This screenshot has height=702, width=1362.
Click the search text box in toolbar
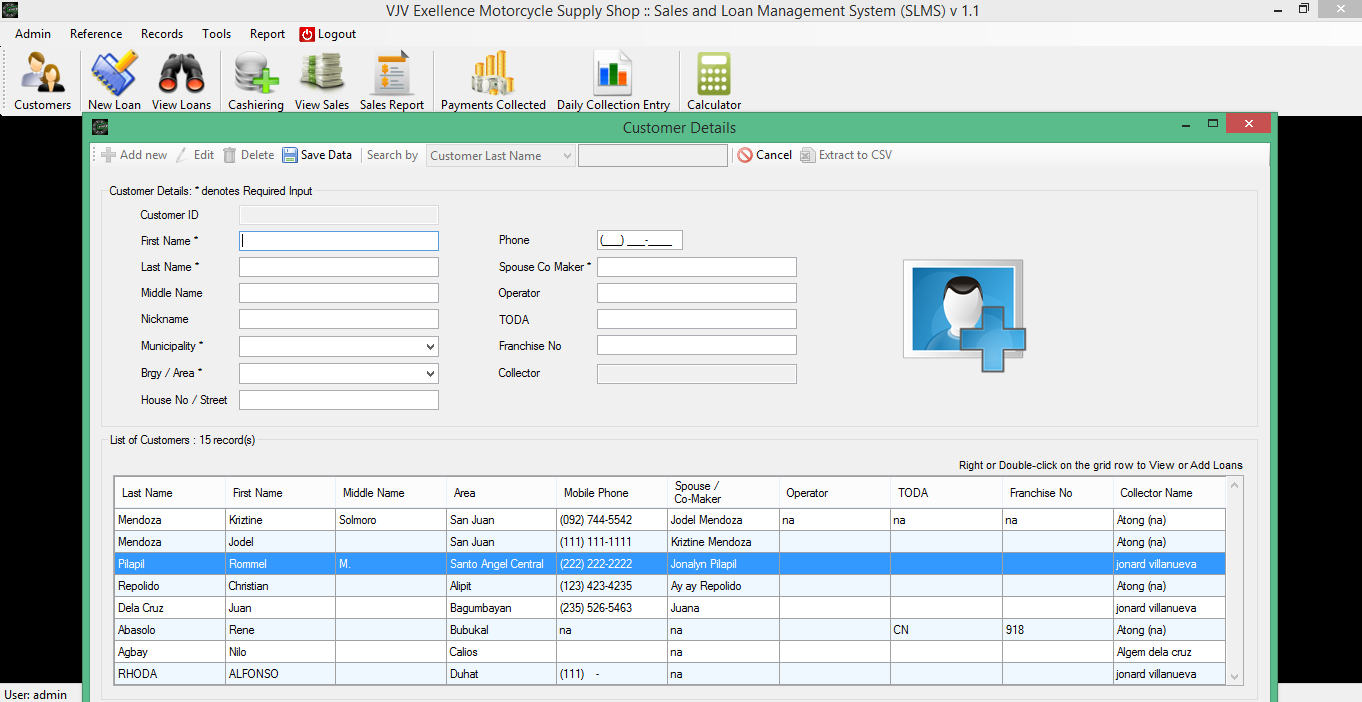[x=653, y=156]
